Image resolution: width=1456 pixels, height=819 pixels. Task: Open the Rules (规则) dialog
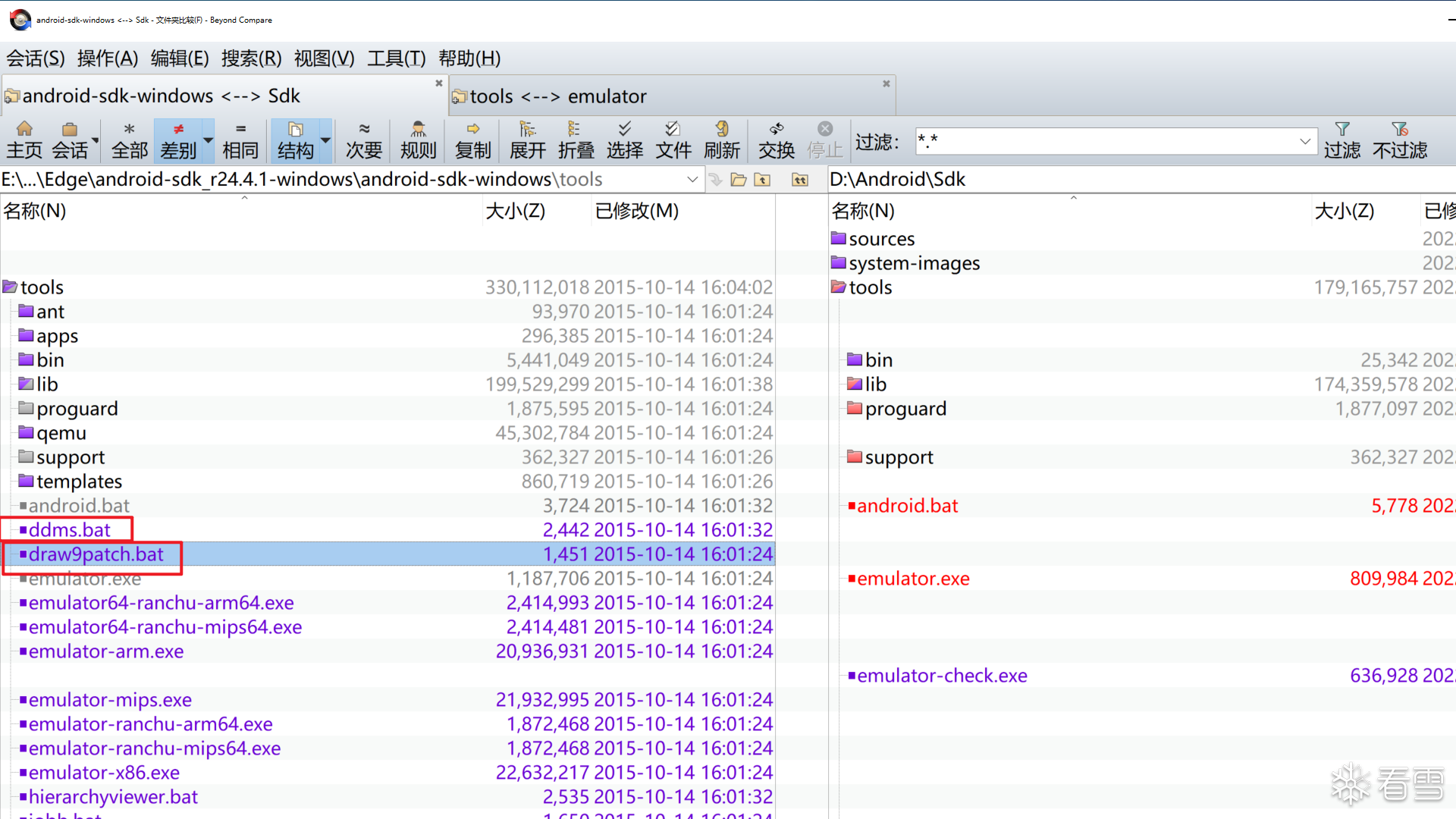coord(419,140)
